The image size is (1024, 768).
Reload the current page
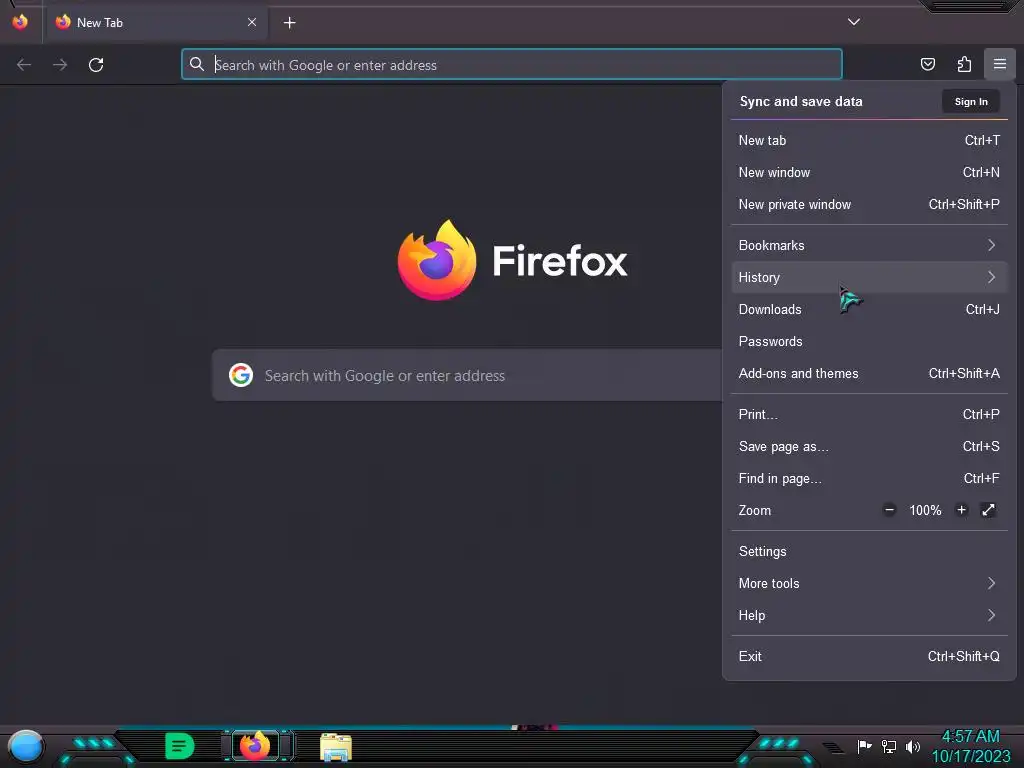tap(96, 65)
